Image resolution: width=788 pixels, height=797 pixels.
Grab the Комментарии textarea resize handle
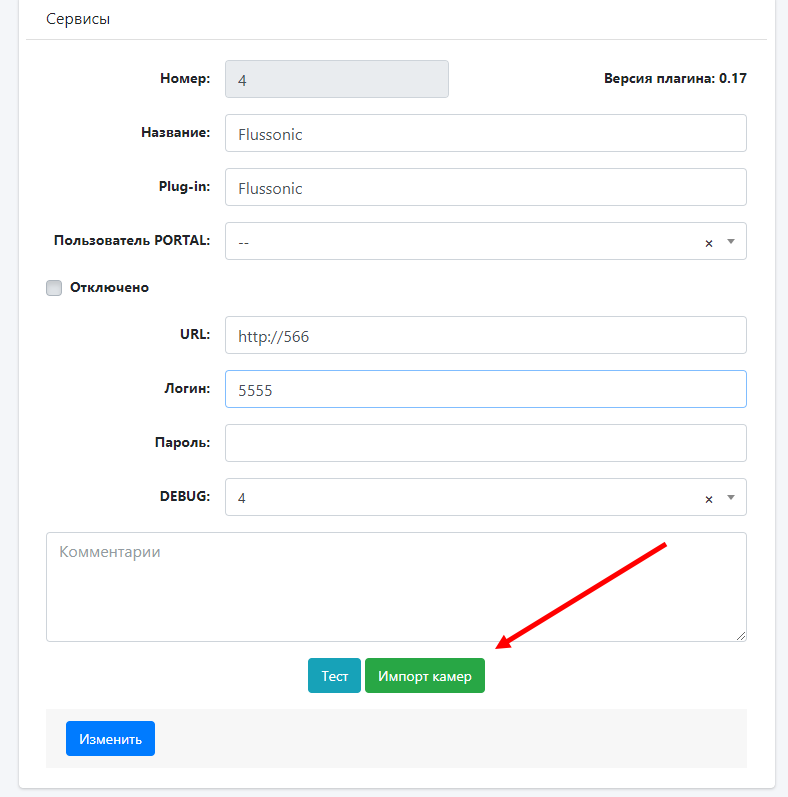coord(741,636)
